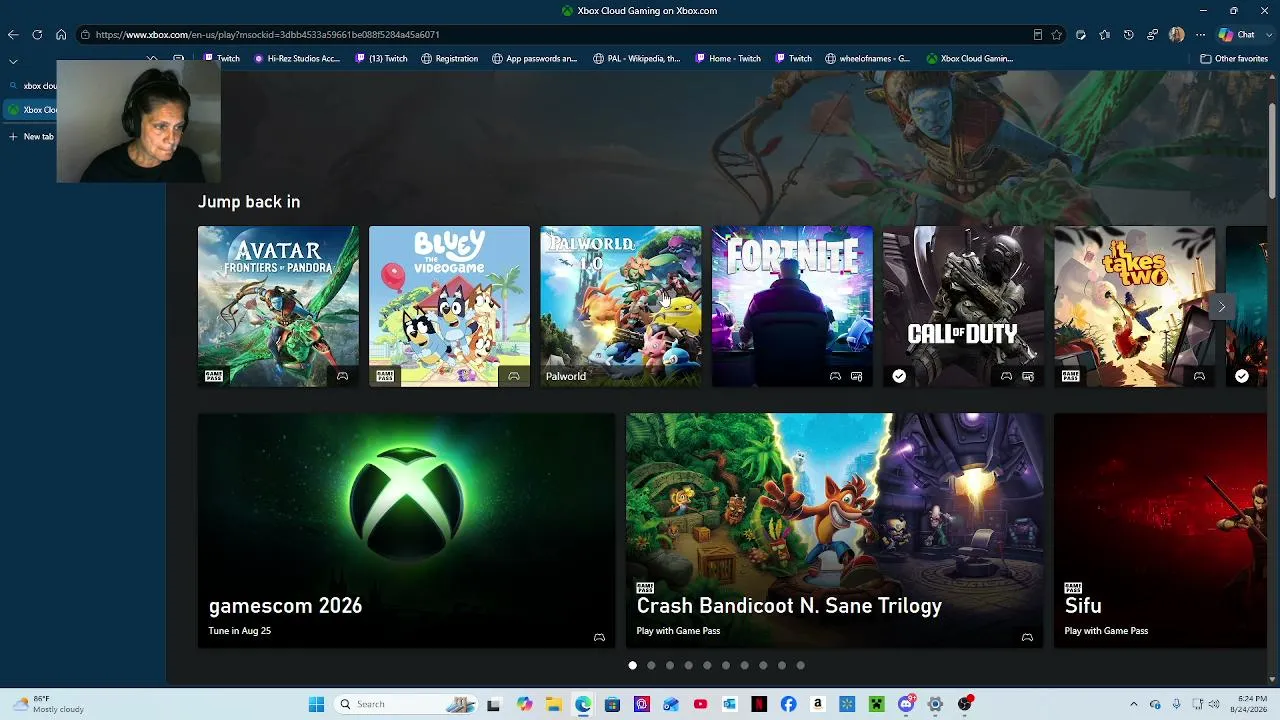Viewport: 1280px width, 720px height.
Task: Open the It Takes Two game tile
Action: coord(1135,306)
